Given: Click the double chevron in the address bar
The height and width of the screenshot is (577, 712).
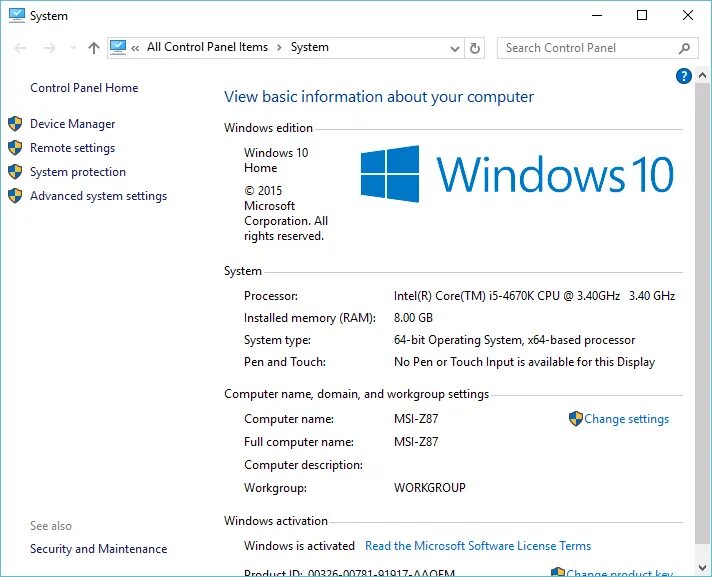Looking at the screenshot, I should coord(135,48).
